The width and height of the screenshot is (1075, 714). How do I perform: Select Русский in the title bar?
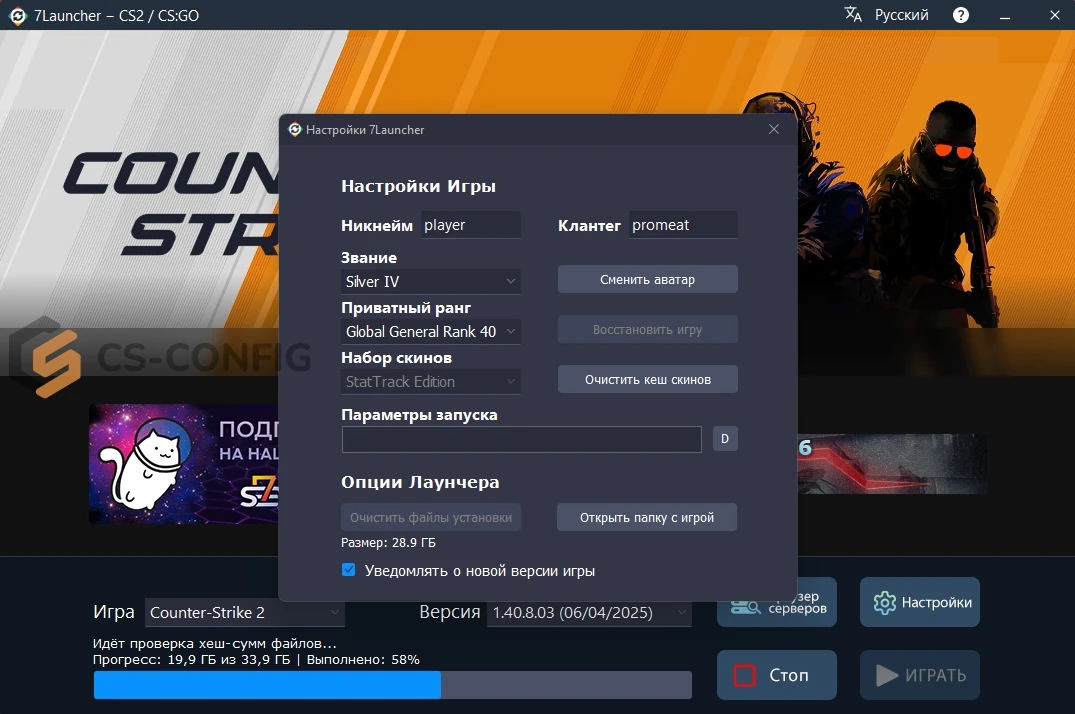899,15
